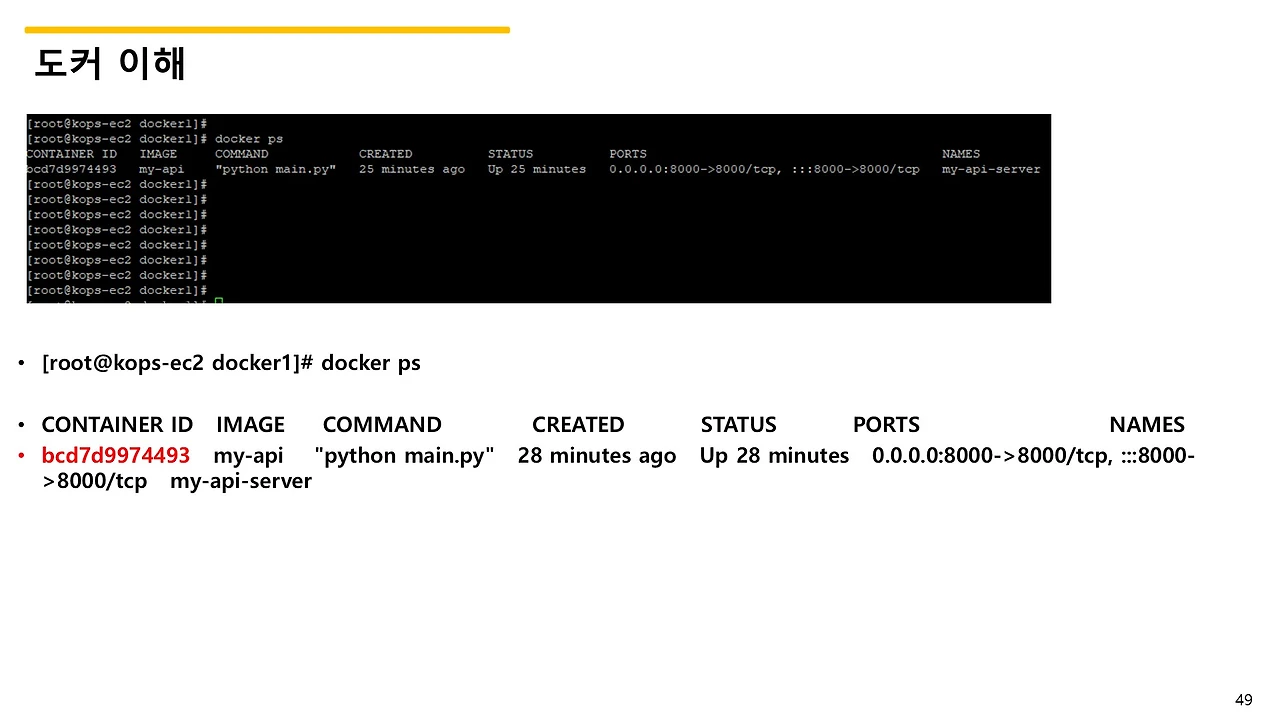This screenshot has width=1280, height=720.
Task: Click the 'my-api' image name in the bullet row
Action: 249,456
